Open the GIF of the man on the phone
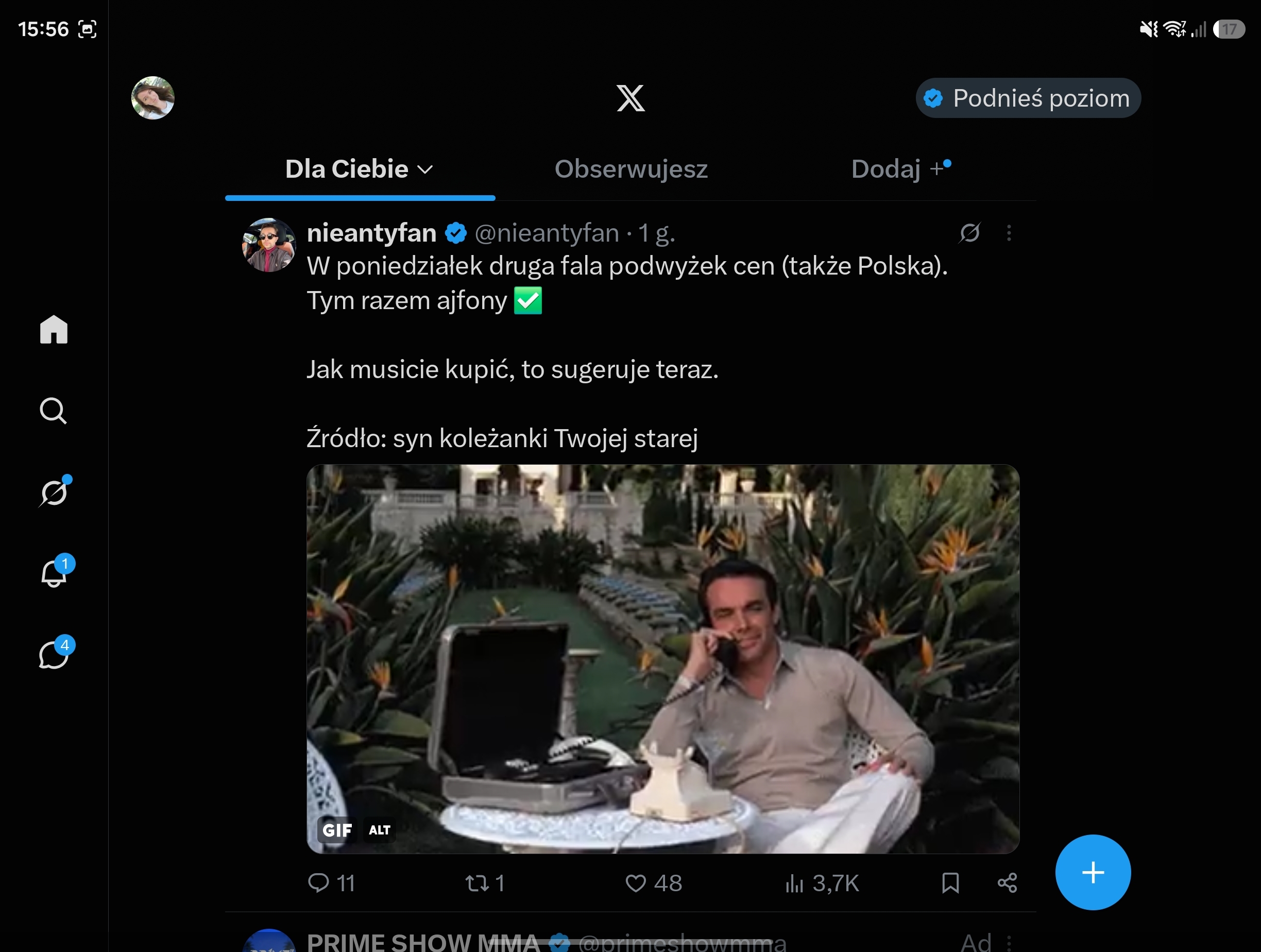 point(663,658)
